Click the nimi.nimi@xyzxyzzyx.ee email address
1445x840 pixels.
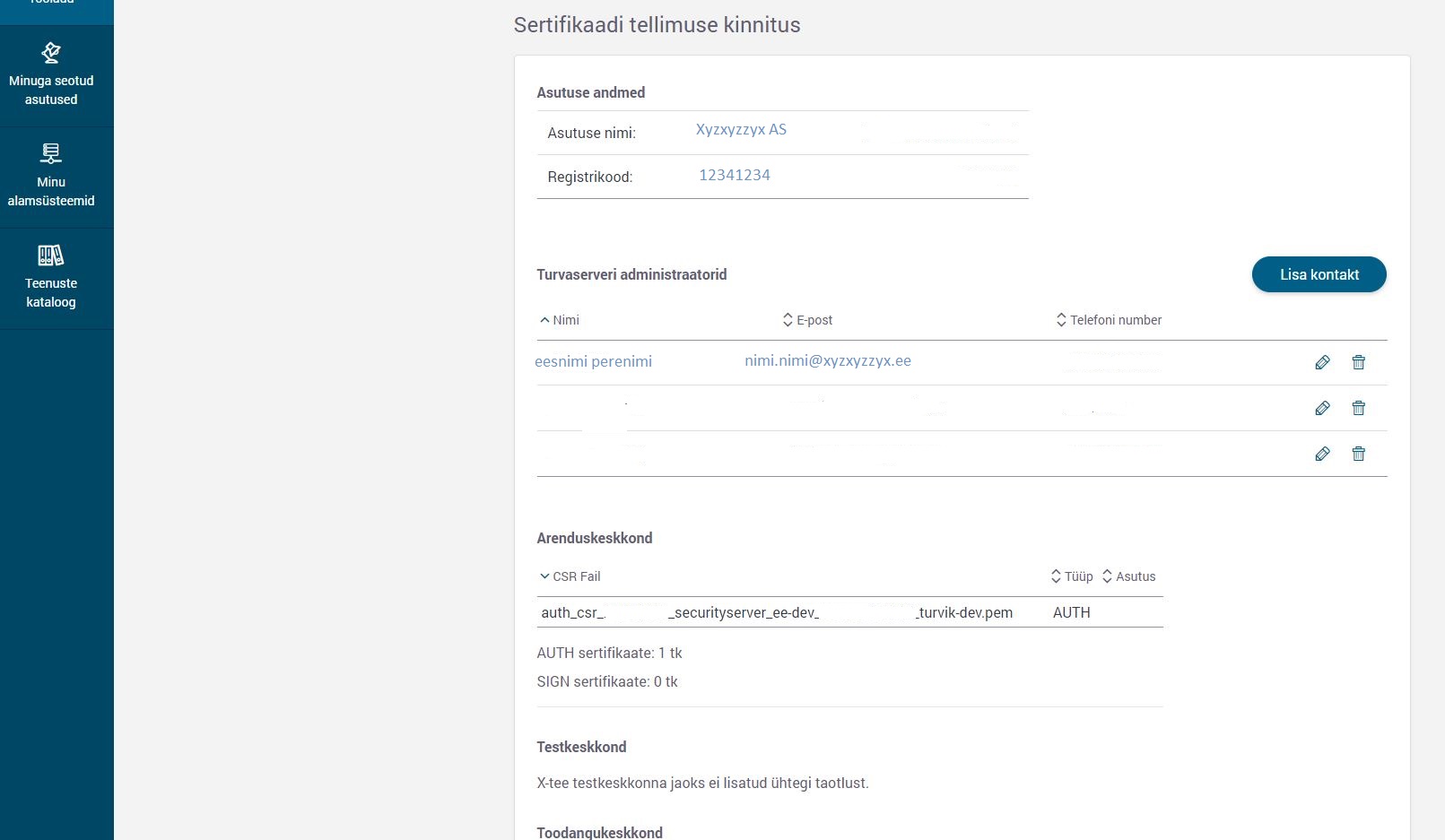827,360
